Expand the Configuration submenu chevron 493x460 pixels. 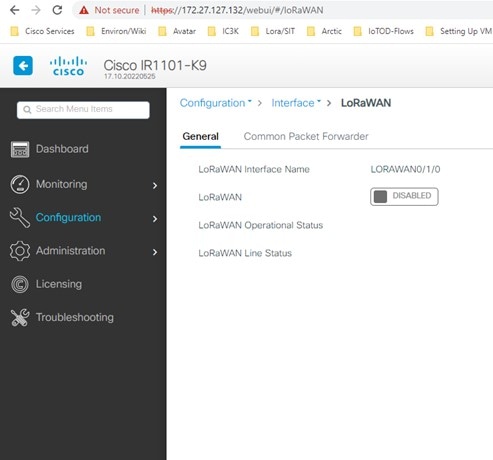pos(155,219)
